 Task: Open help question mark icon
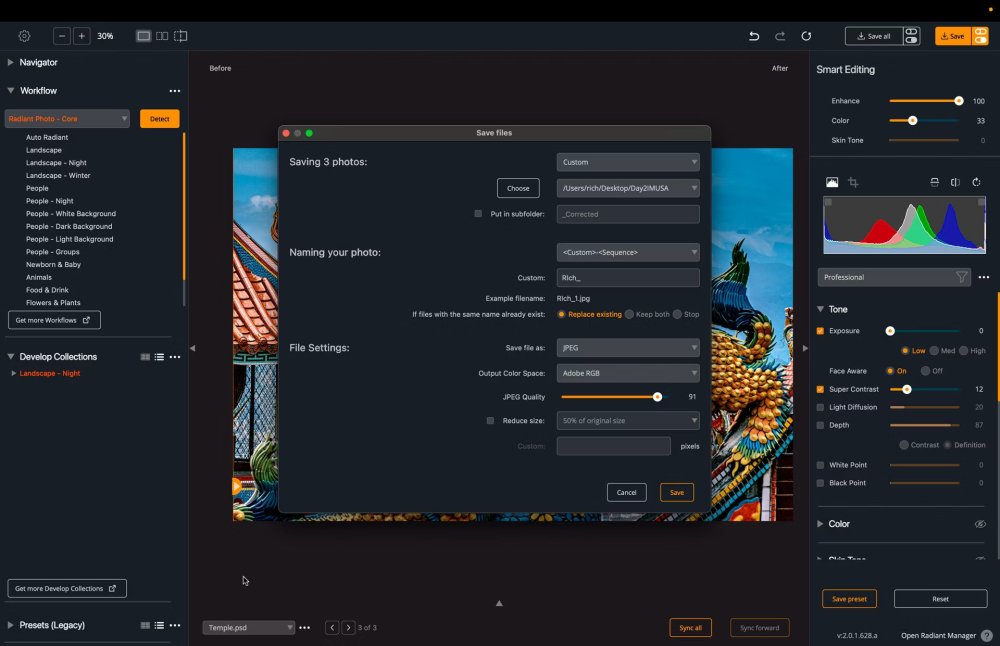click(987, 635)
